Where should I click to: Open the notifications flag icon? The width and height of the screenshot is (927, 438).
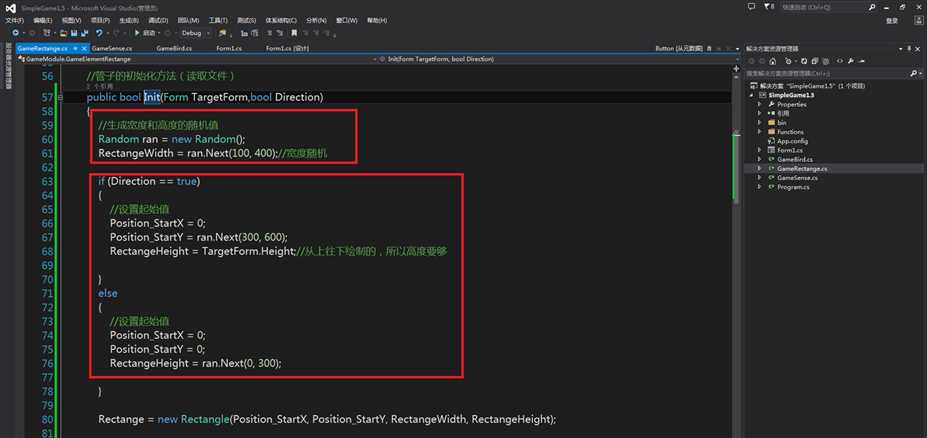(x=767, y=7)
